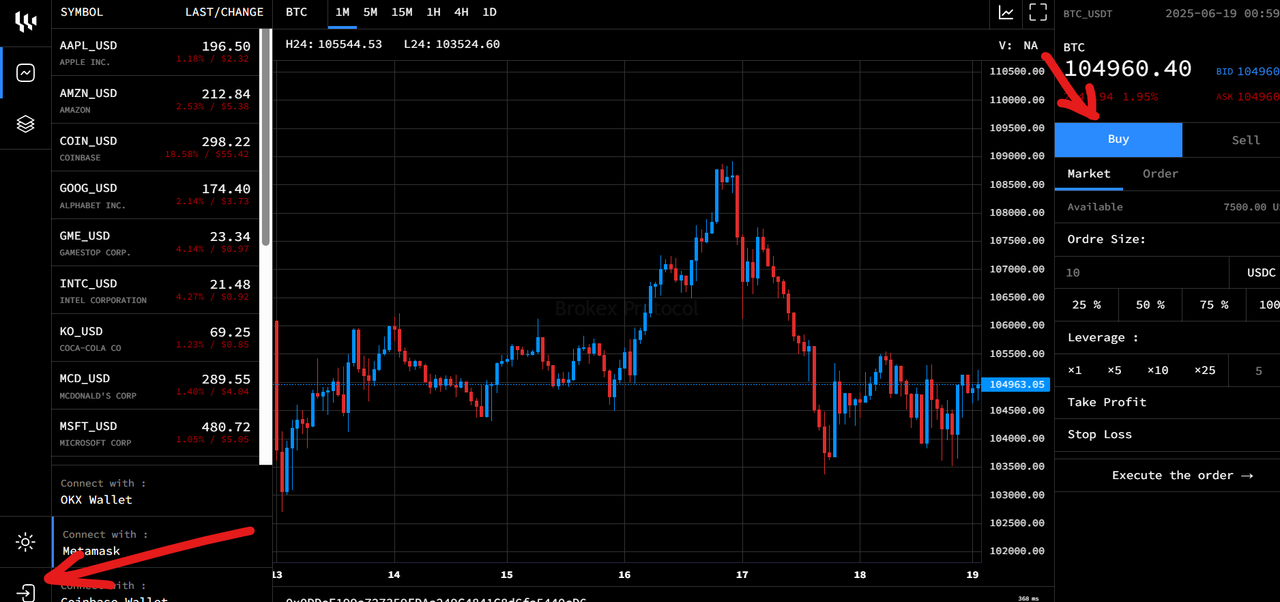The image size is (1280, 602).
Task: Switch to the 5M timeframe
Action: (371, 12)
